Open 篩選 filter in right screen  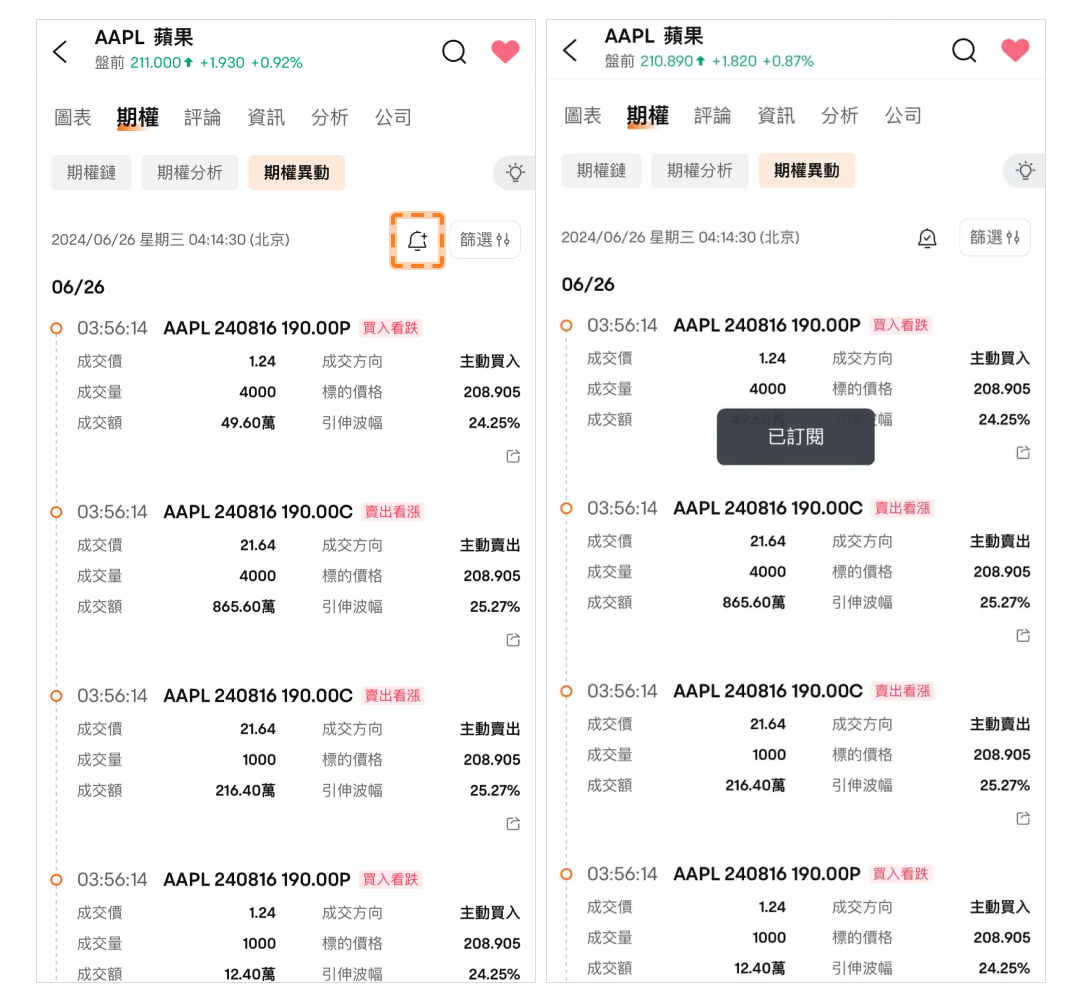(x=995, y=237)
